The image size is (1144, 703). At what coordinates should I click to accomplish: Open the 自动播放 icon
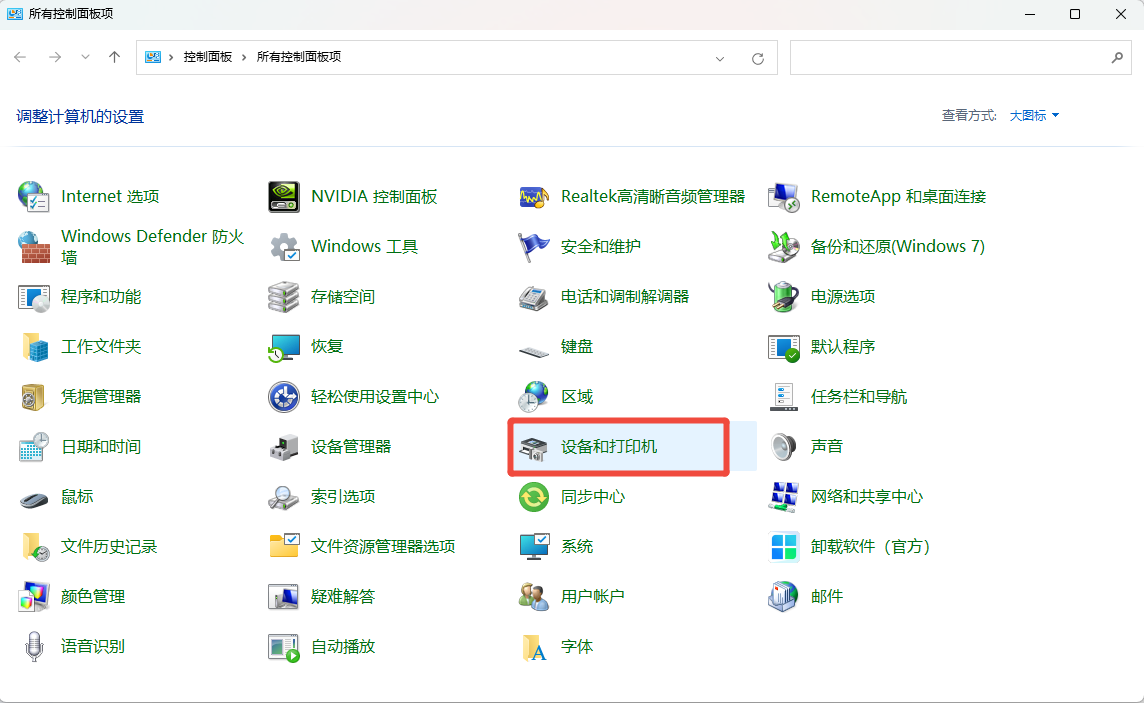click(284, 647)
